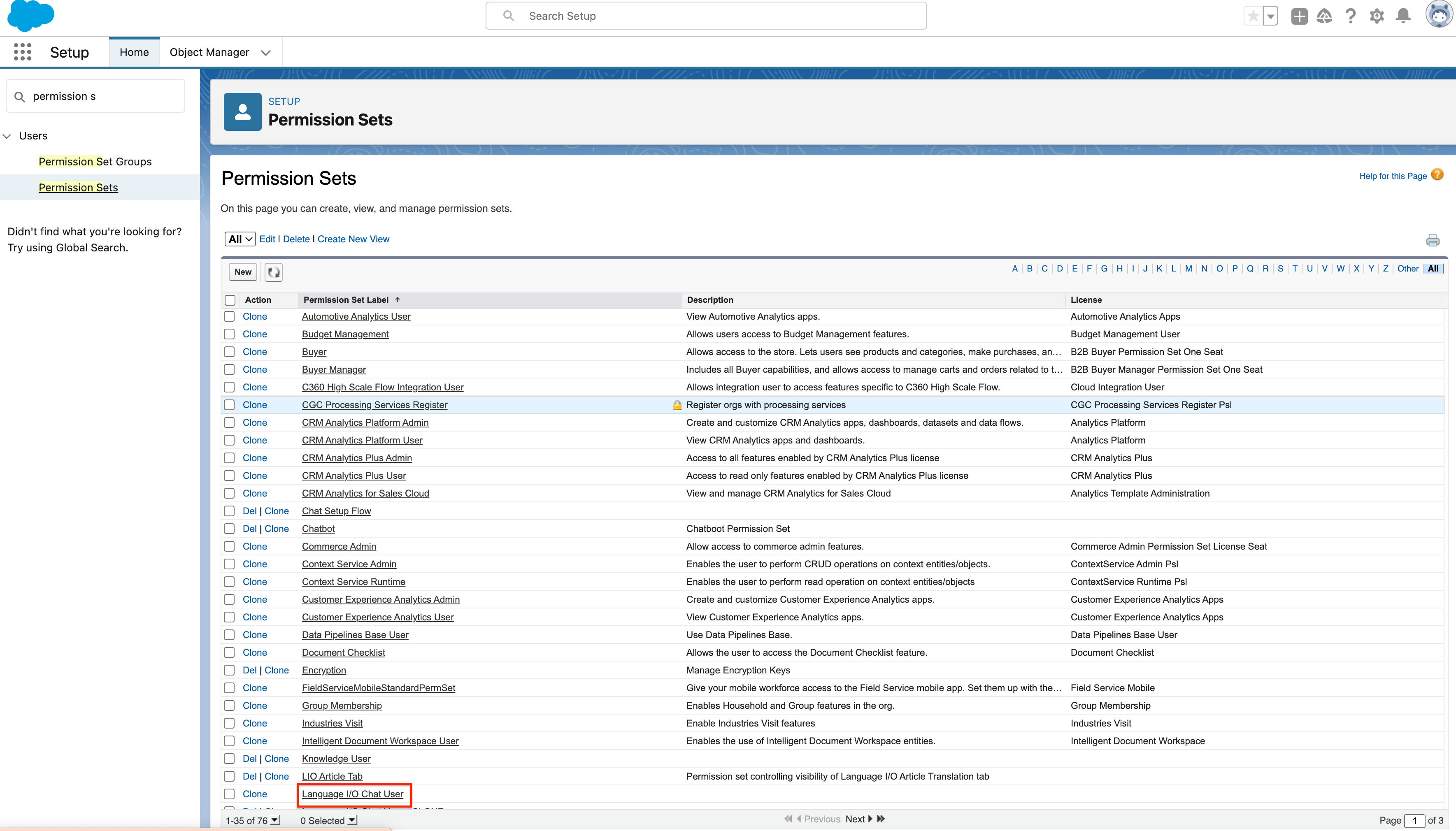
Task: Open the user profile avatar
Action: click(x=1439, y=14)
